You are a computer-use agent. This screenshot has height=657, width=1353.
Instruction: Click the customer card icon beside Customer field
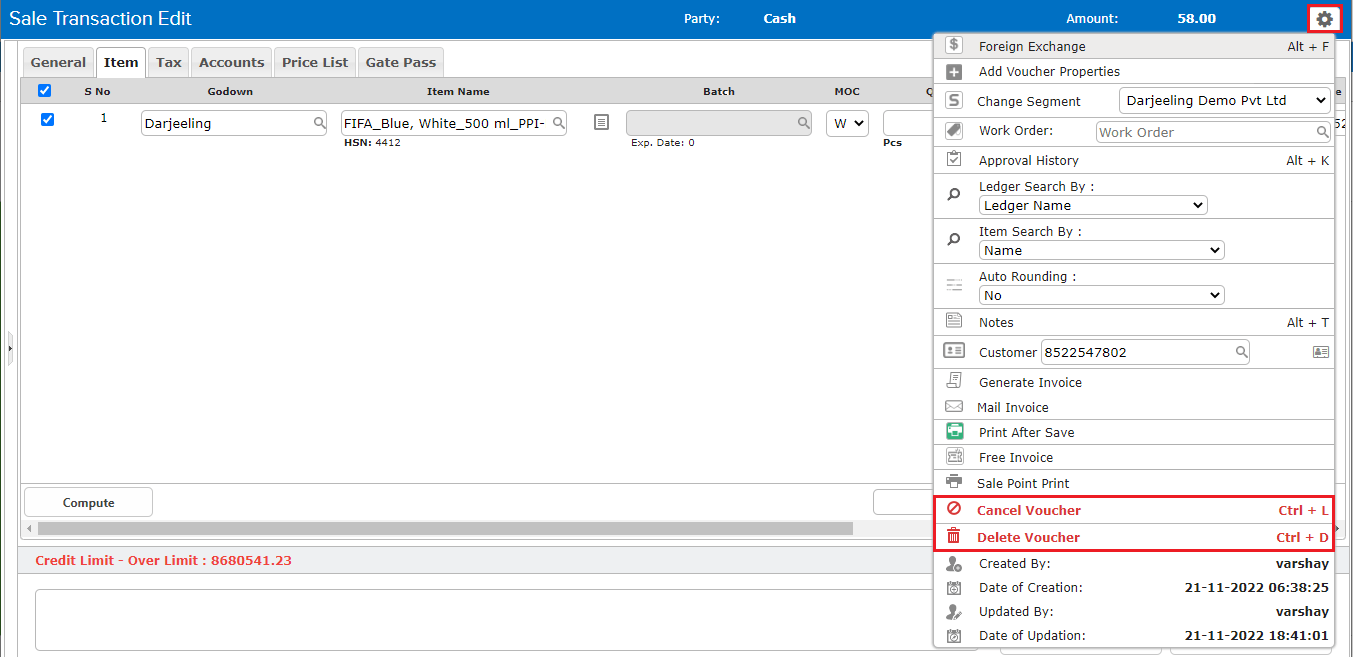[x=1320, y=352]
